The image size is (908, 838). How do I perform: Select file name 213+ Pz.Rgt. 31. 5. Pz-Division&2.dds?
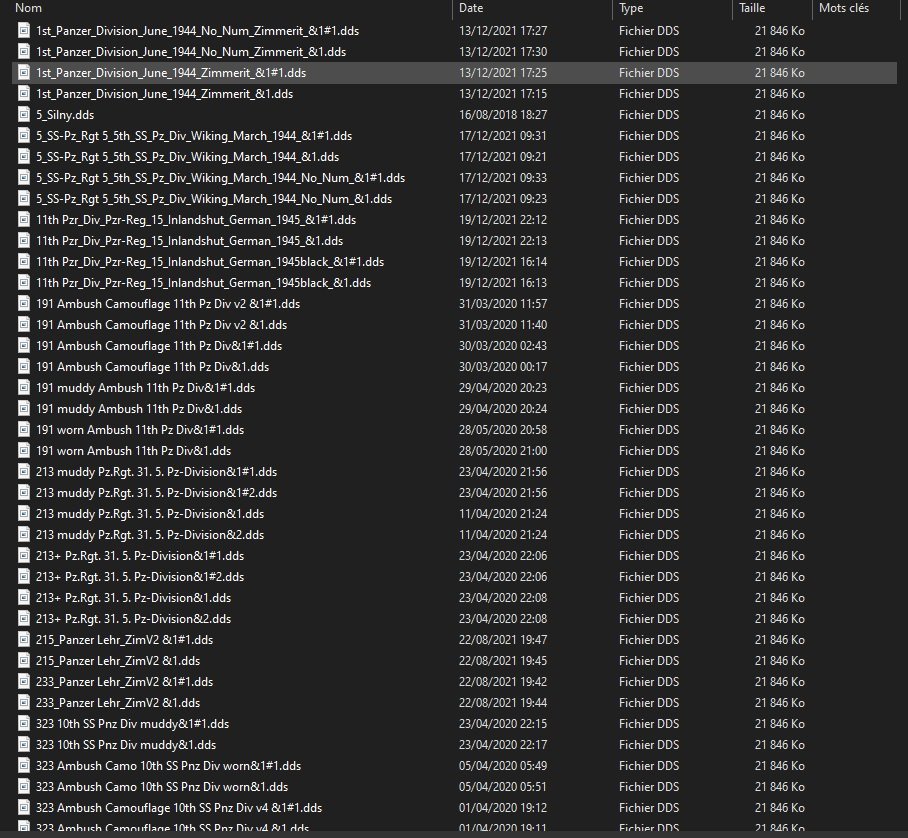point(134,619)
